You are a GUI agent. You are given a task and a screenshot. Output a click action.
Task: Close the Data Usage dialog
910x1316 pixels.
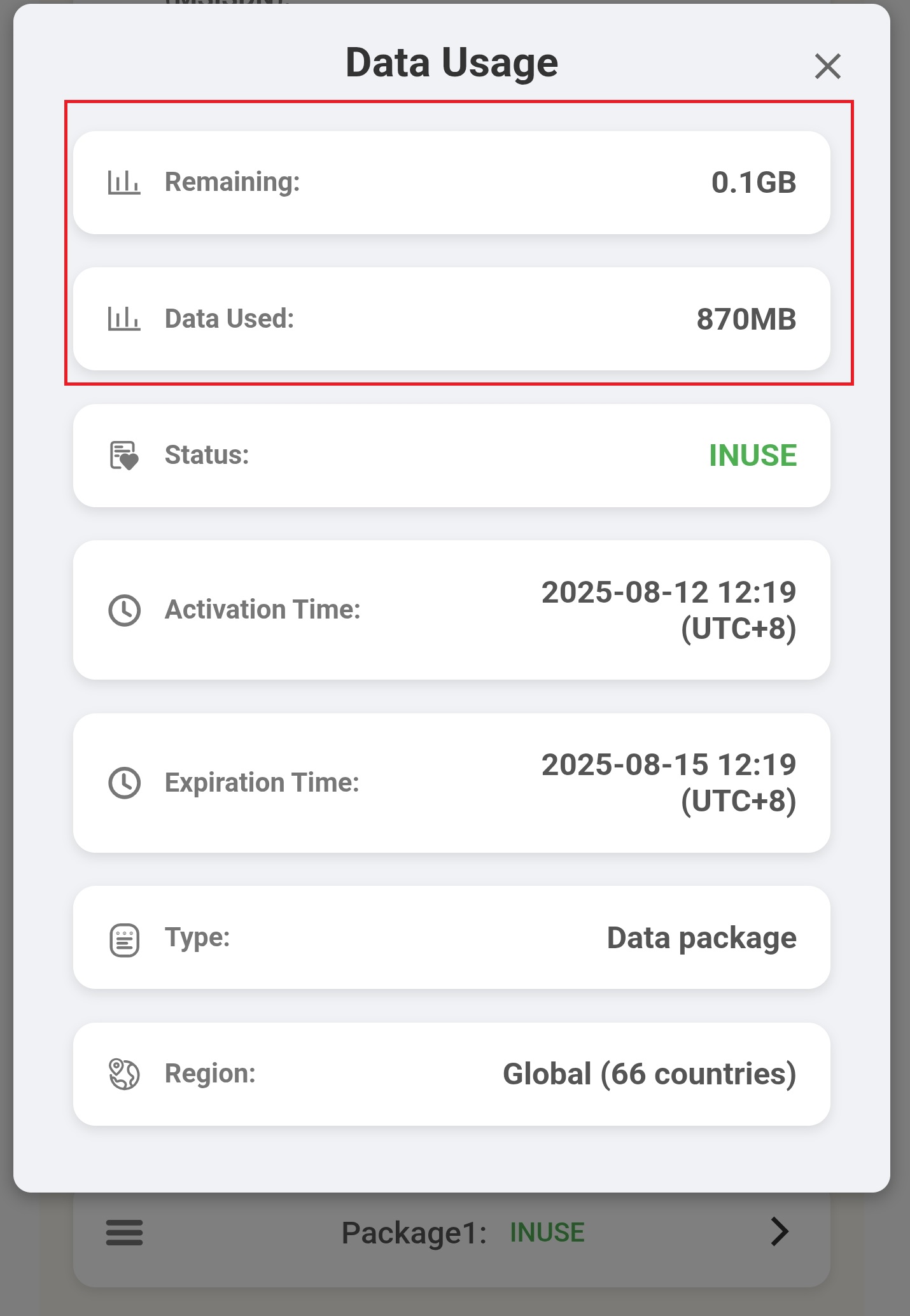point(827,66)
